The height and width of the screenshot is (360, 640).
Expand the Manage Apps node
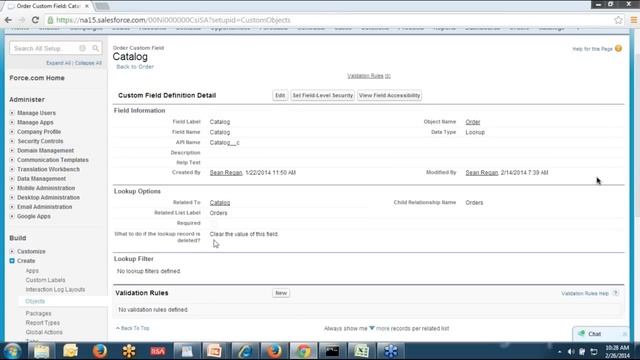pyautogui.click(x=12, y=122)
